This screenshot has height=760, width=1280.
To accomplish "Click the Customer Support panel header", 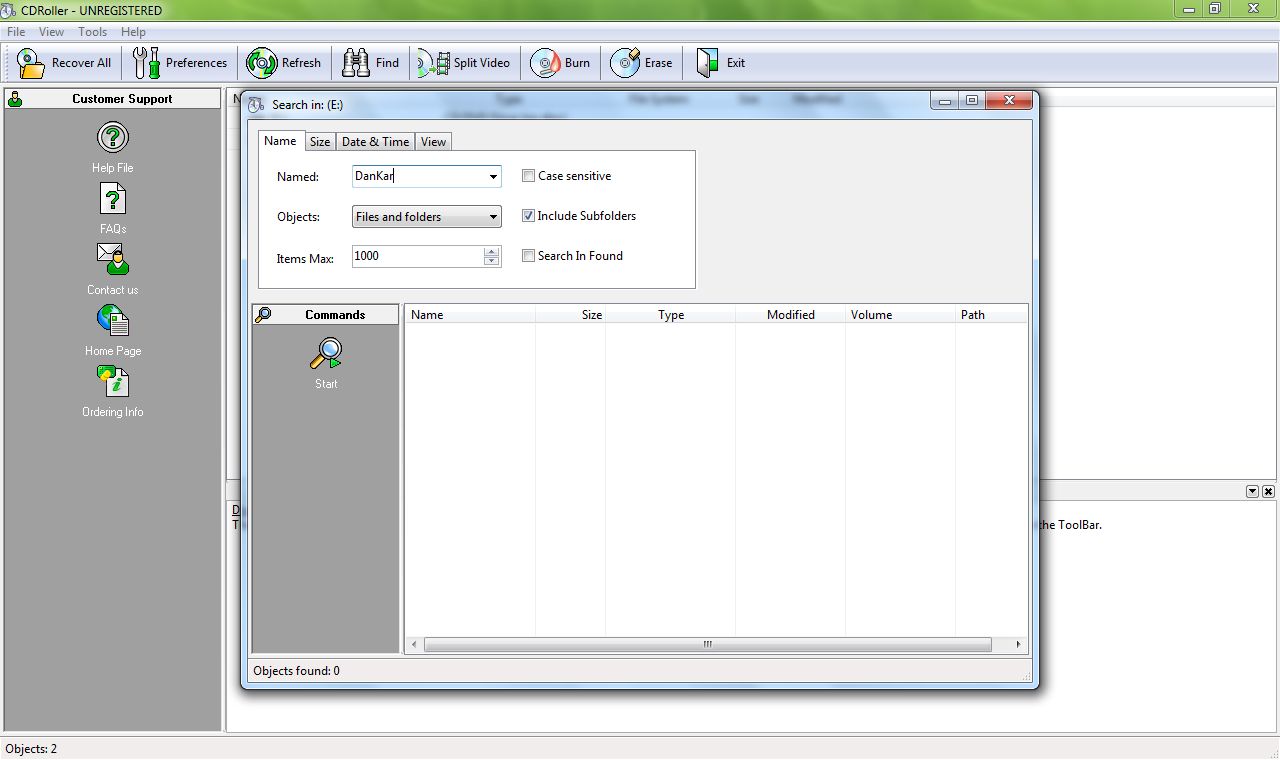I will pos(113,99).
